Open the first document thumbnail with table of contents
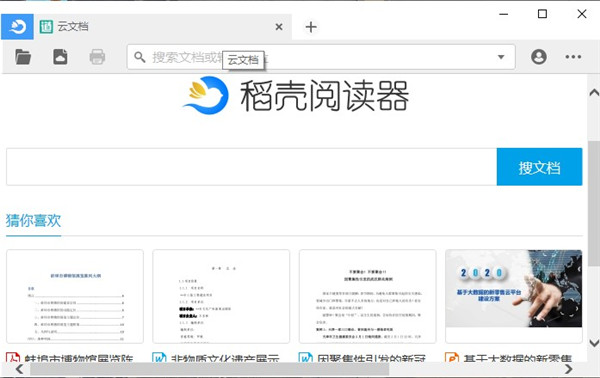This screenshot has height=378, width=600. point(75,297)
